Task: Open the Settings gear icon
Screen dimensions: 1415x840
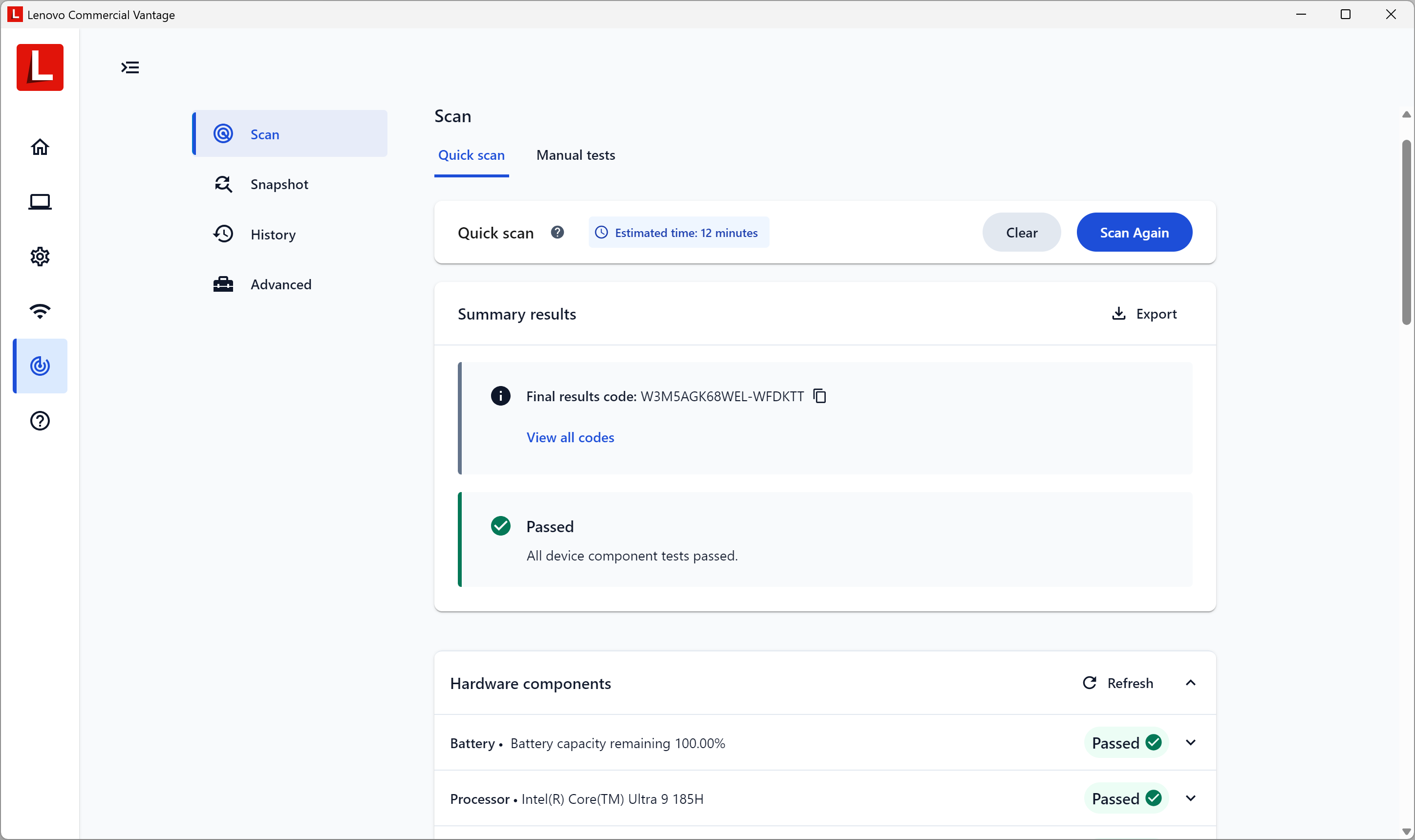Action: 40,257
